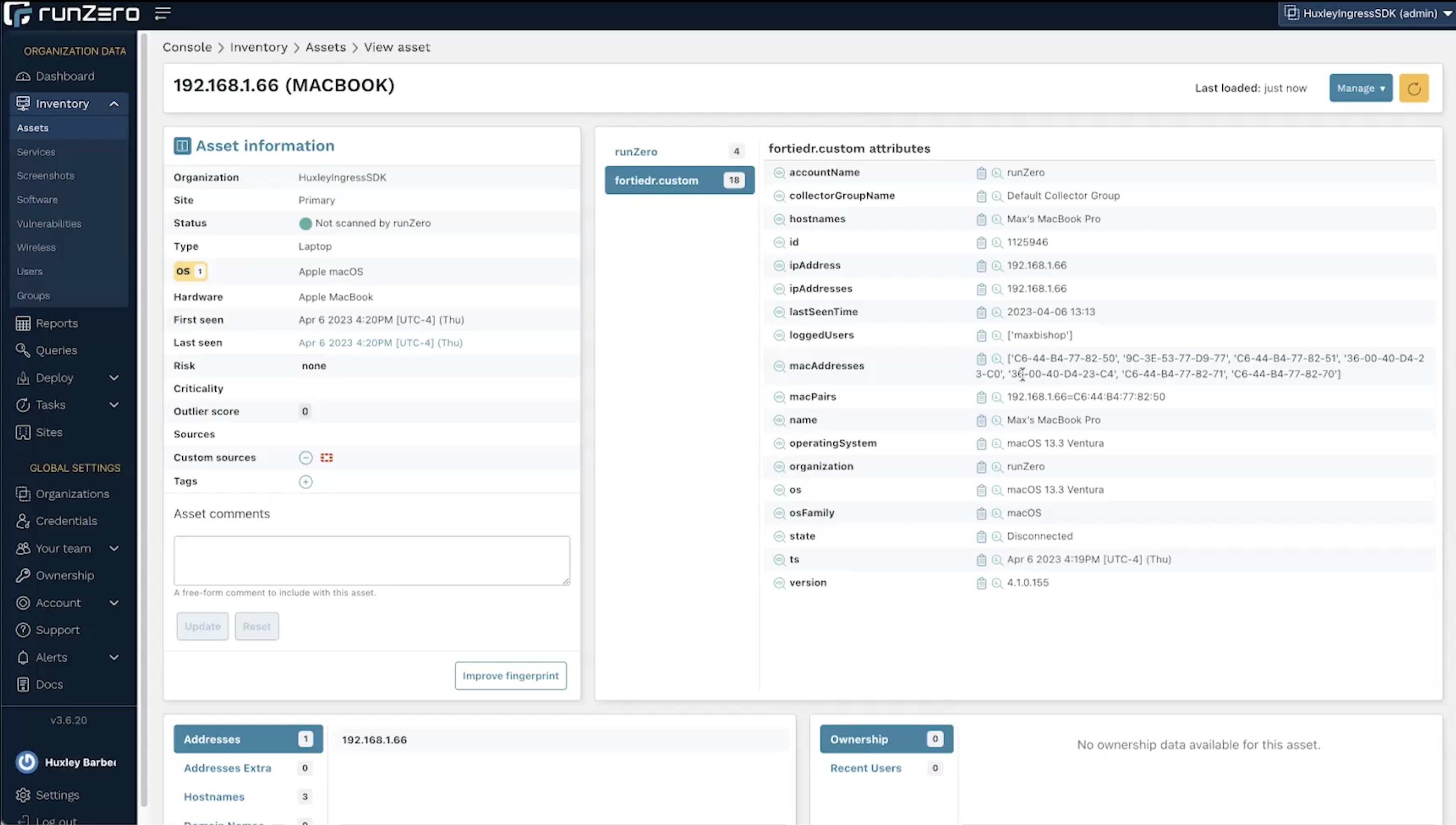Viewport: 1456px width, 825px height.
Task: Follow the Assets breadcrumb link
Action: pyautogui.click(x=325, y=47)
